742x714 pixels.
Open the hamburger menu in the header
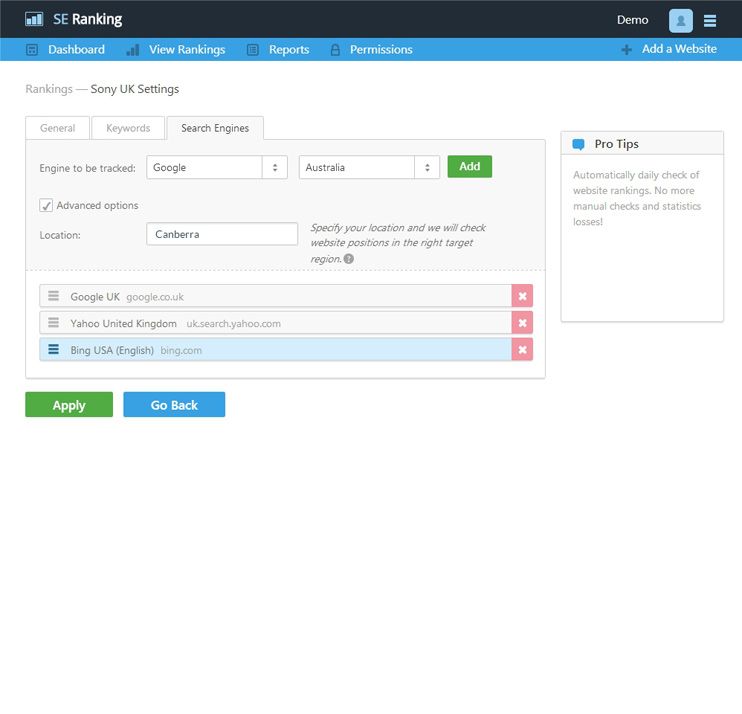[709, 20]
